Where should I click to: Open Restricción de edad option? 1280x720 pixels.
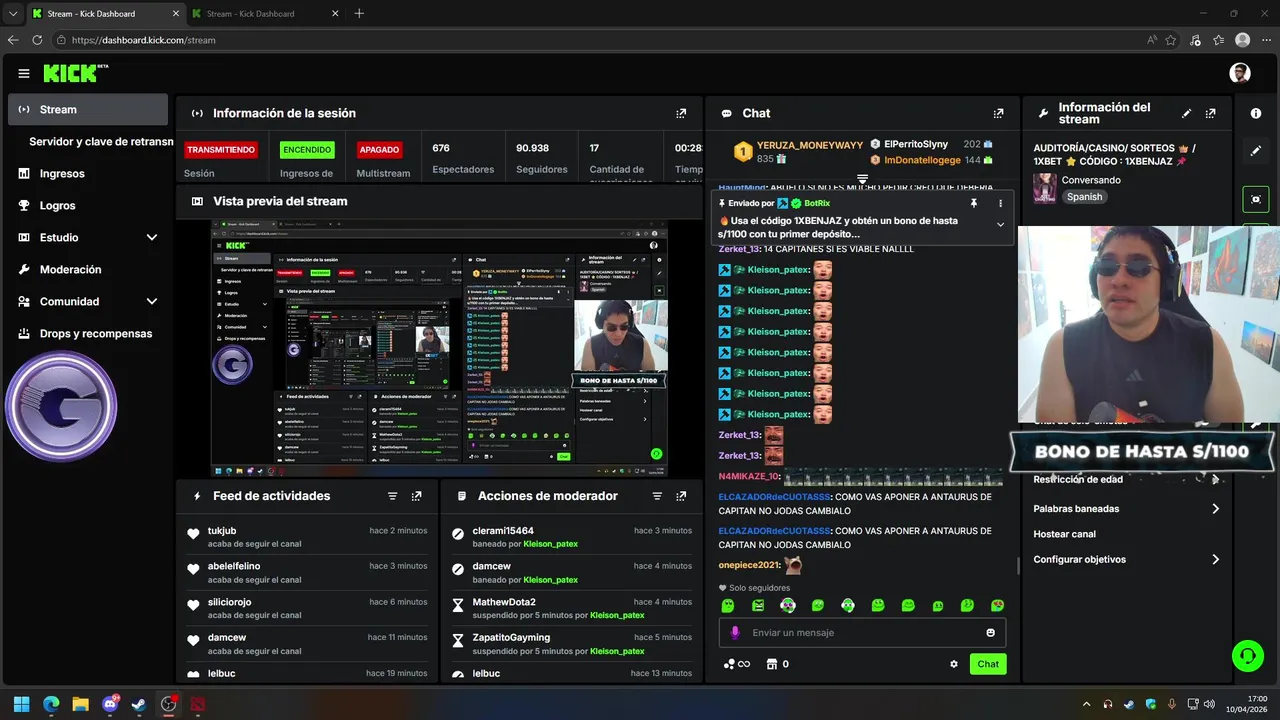click(x=1127, y=479)
